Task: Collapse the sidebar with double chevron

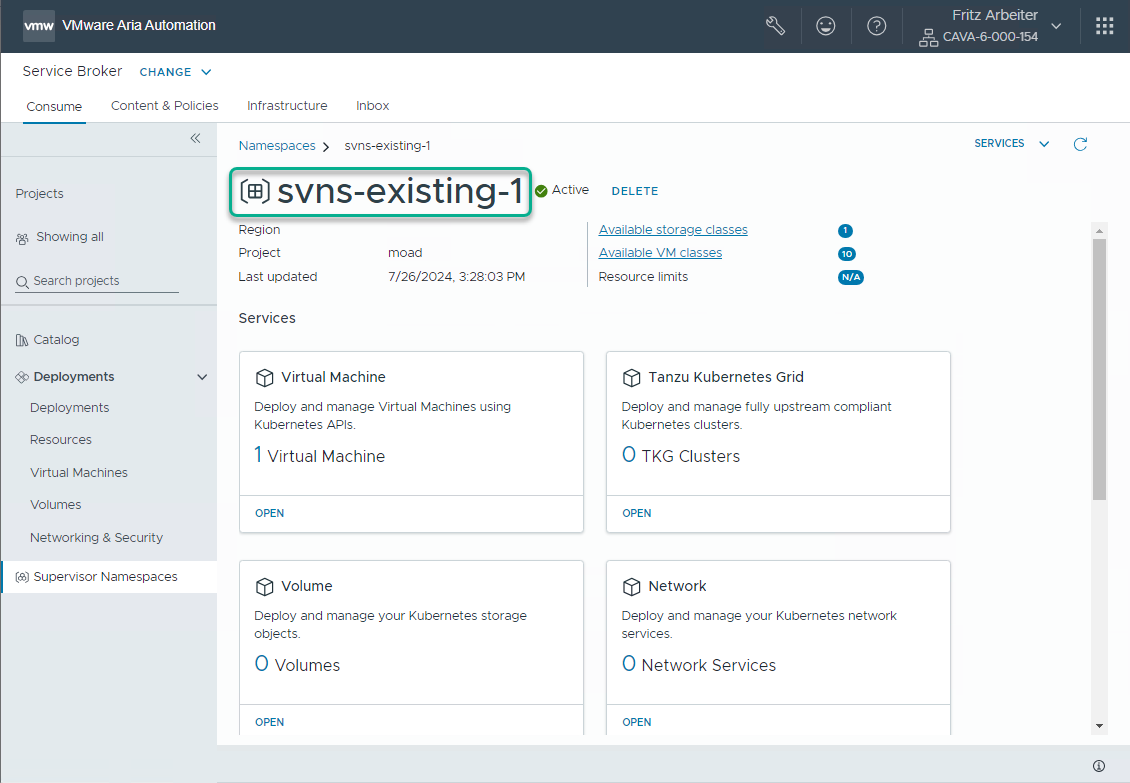Action: (x=195, y=138)
